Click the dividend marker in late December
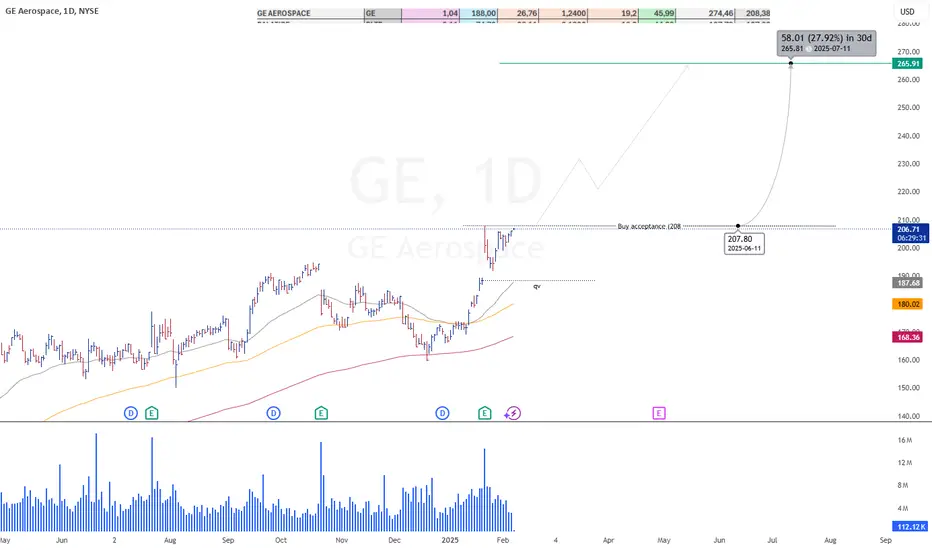932x550 pixels. [442, 413]
